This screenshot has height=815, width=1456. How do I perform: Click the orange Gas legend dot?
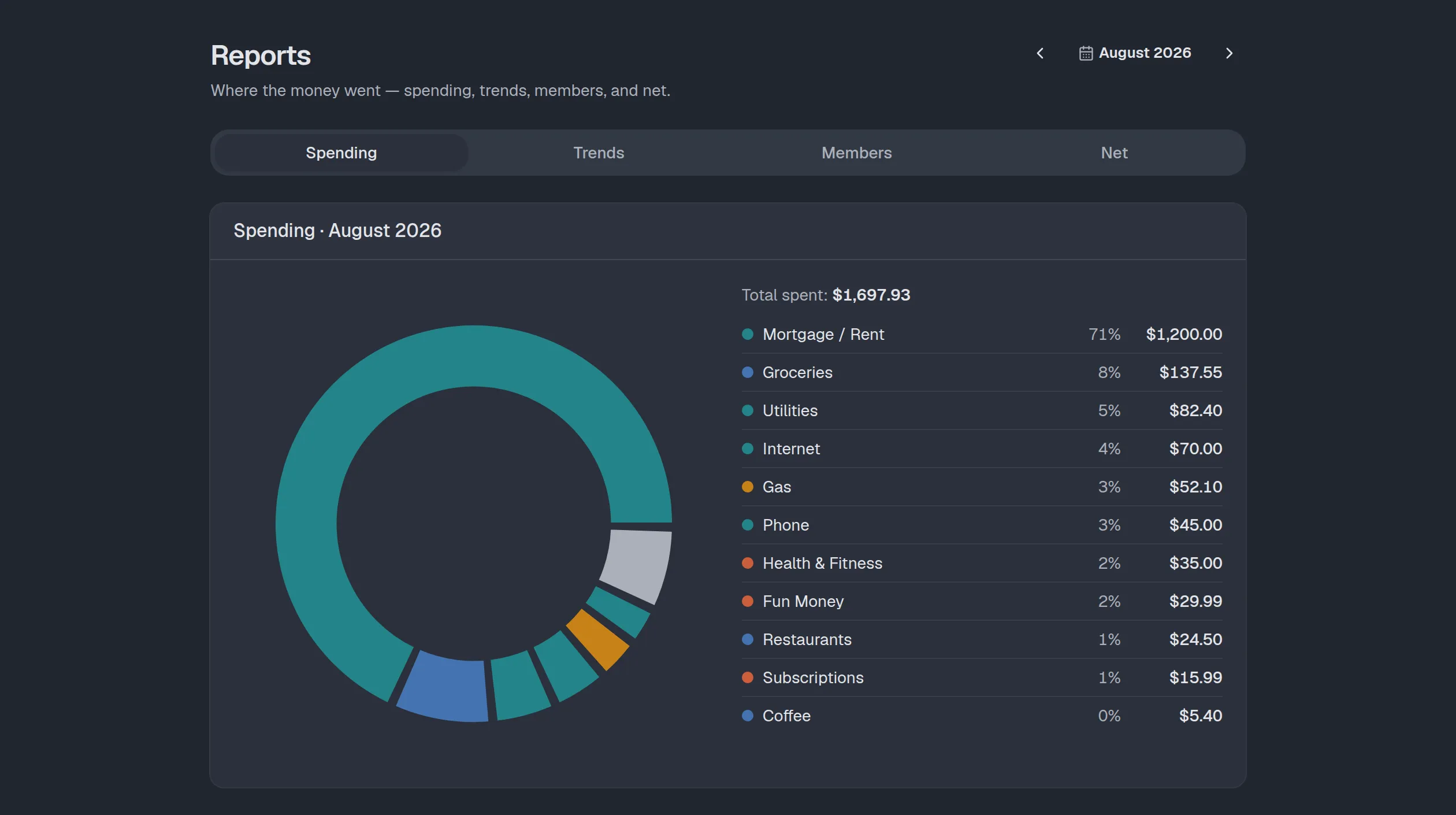tap(748, 487)
